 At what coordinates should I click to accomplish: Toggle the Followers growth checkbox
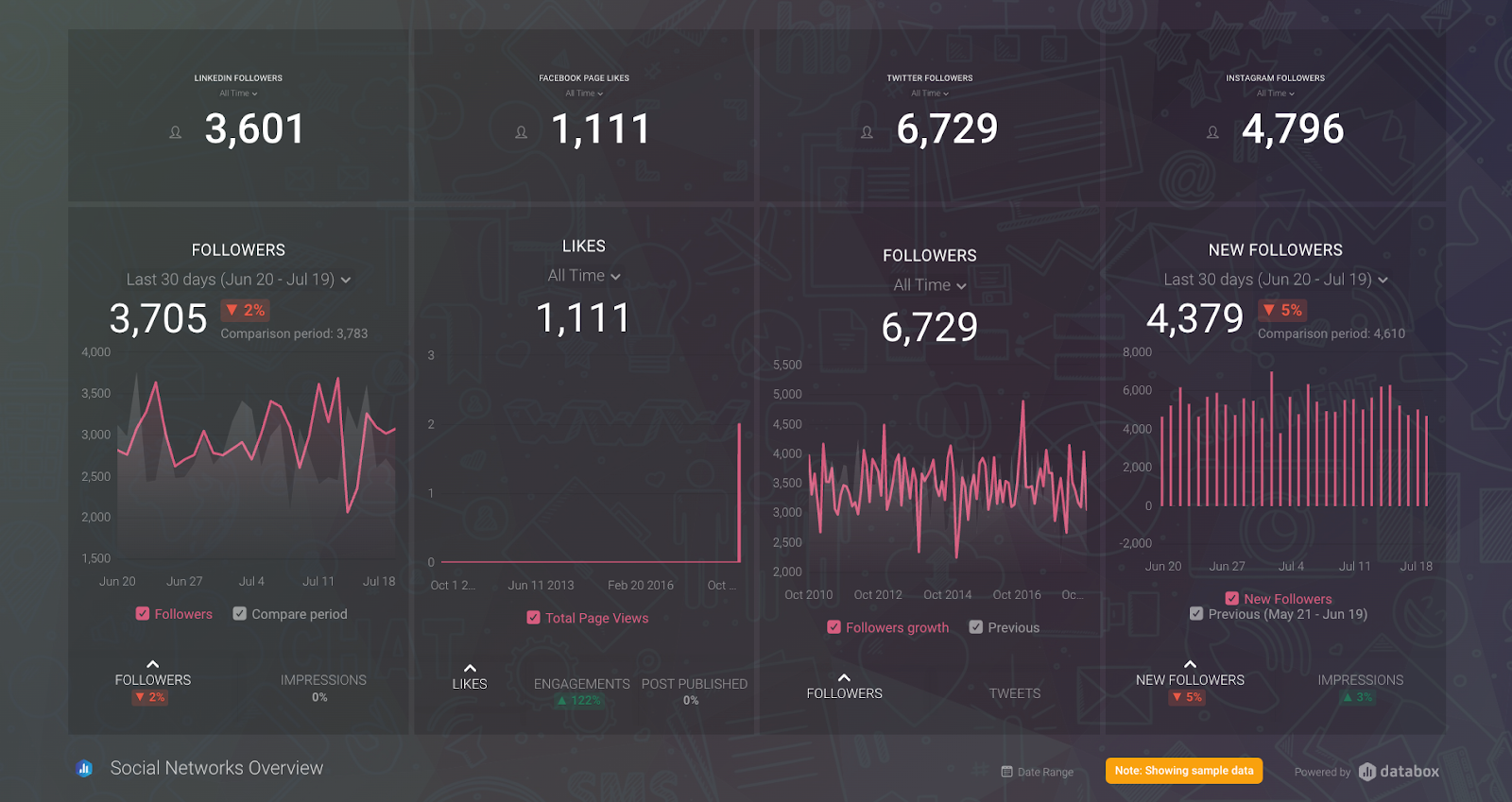(x=833, y=627)
